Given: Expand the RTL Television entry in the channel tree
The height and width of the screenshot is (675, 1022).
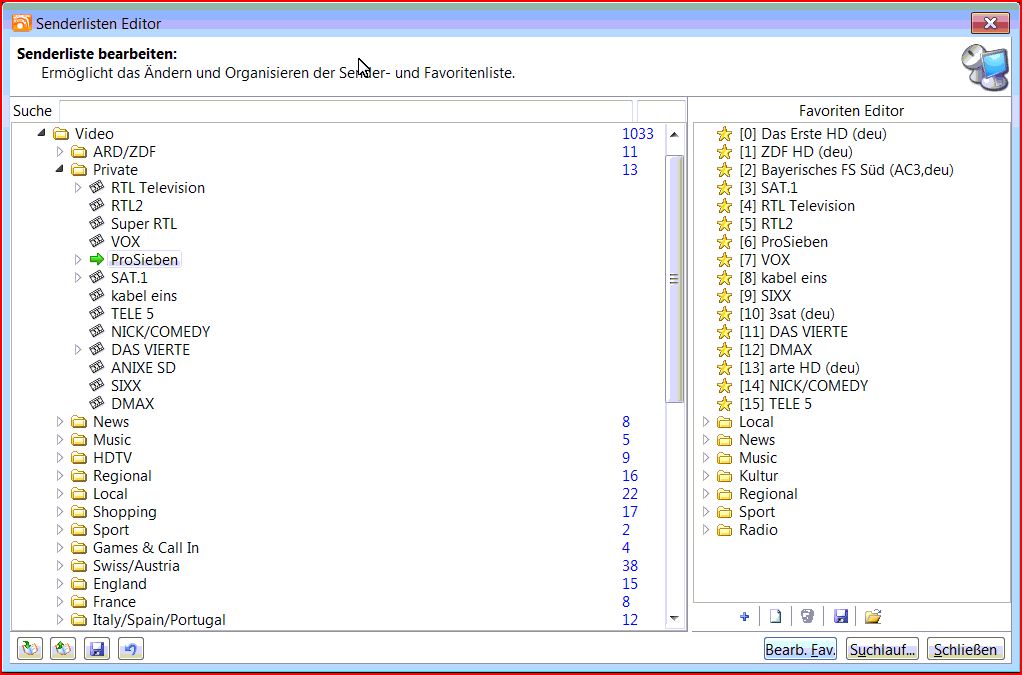Looking at the screenshot, I should 78,188.
